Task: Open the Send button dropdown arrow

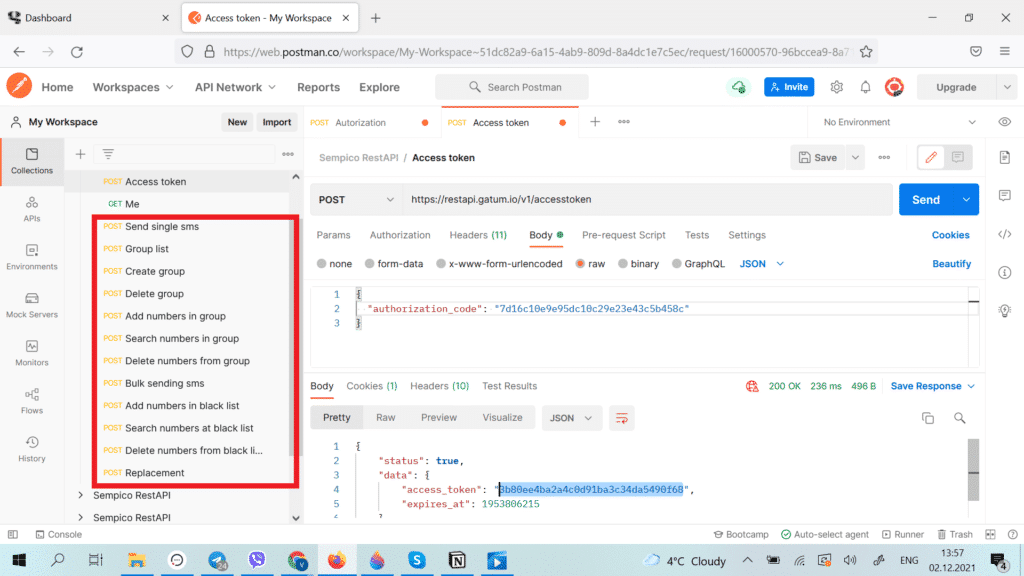Action: [x=966, y=200]
